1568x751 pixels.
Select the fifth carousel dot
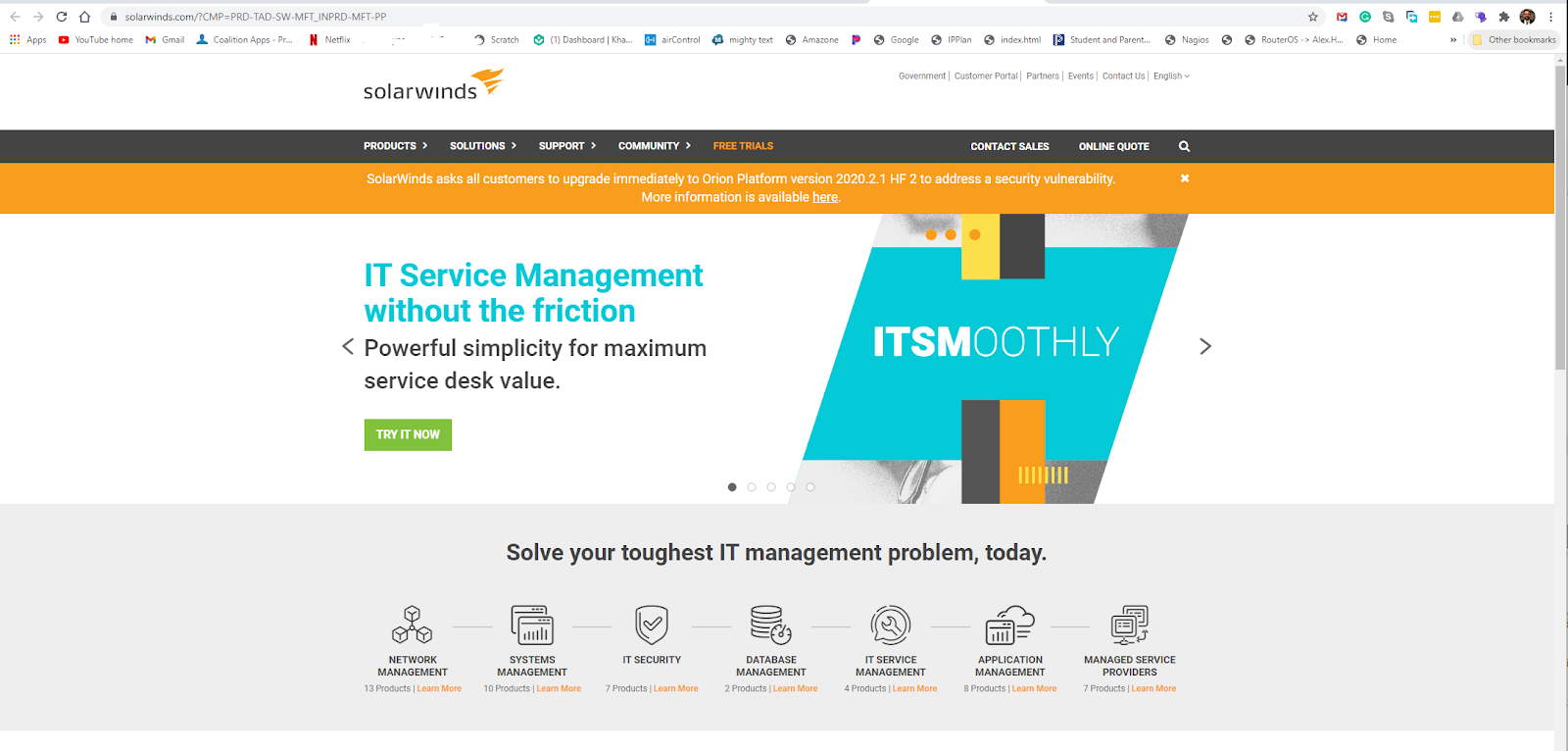tap(810, 487)
